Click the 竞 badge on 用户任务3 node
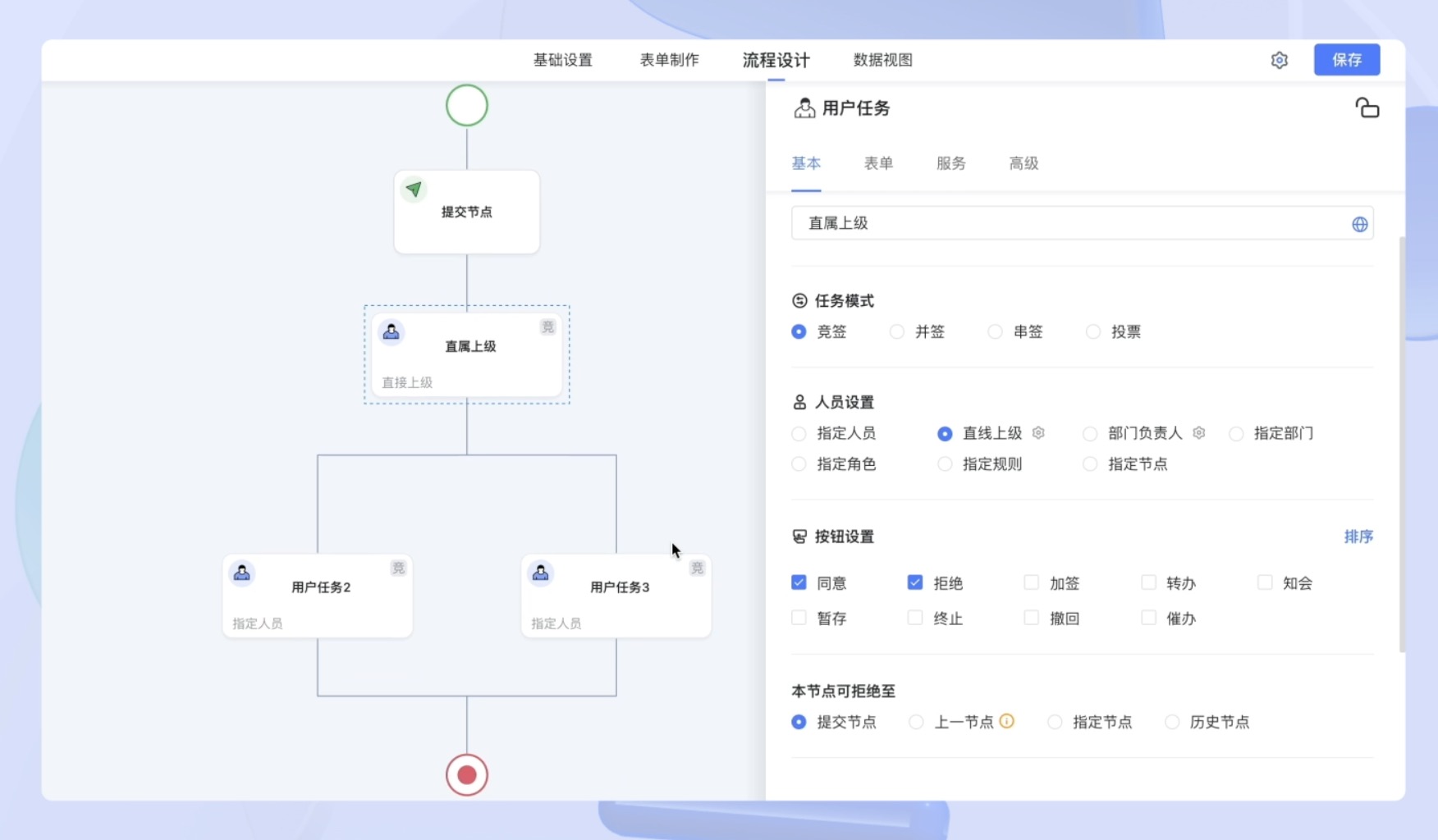The width and height of the screenshot is (1438, 840). coord(697,568)
